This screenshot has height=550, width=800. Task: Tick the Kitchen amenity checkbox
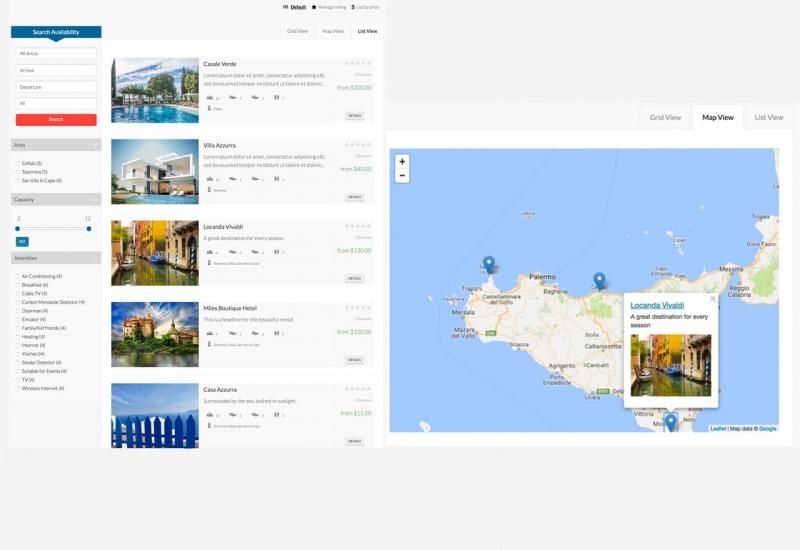pyautogui.click(x=18, y=354)
